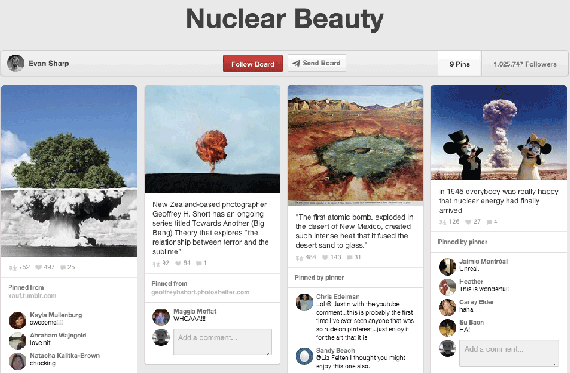This screenshot has width=570, height=373.
Task: Click the Chris Edelman name link
Action: 337,296
